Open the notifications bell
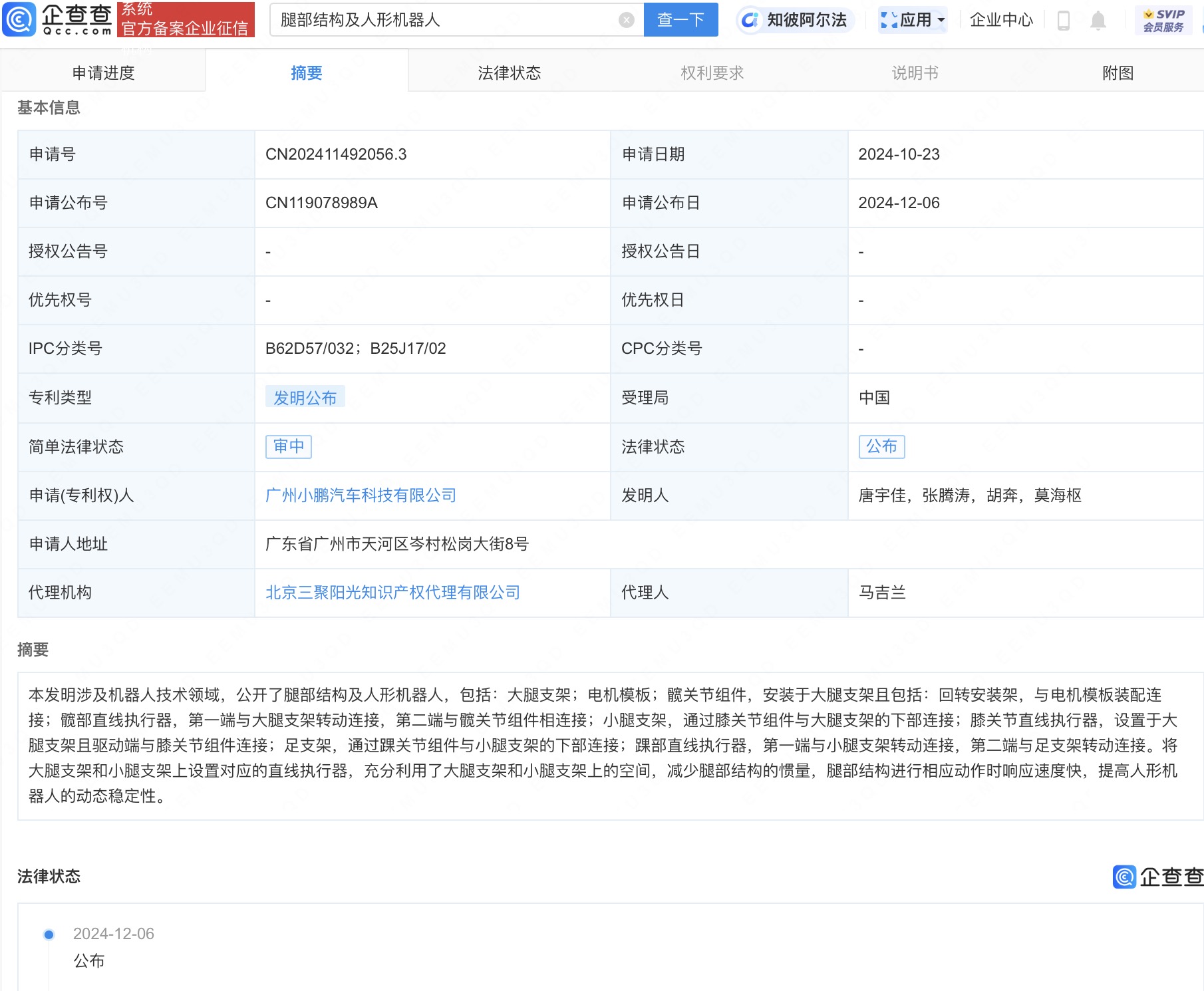 [x=1098, y=21]
